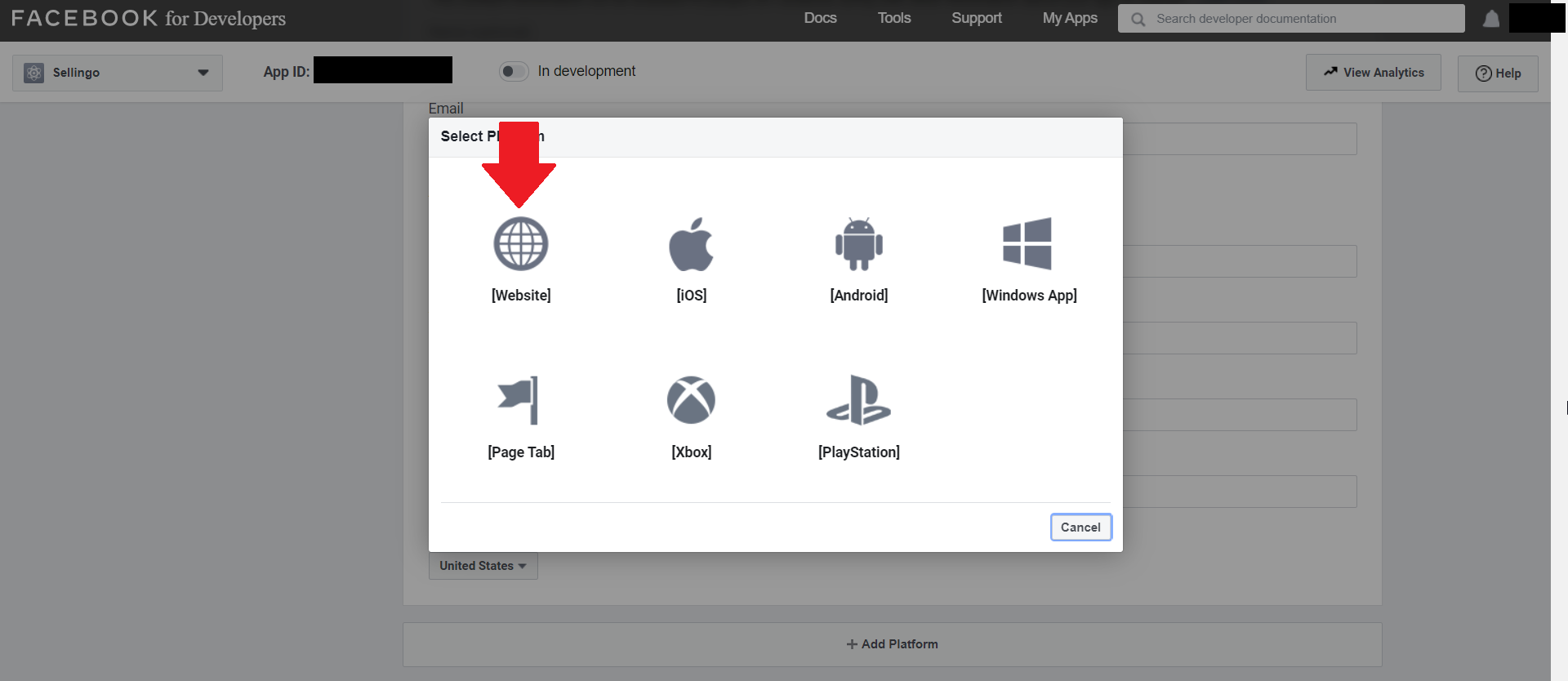
Task: Open the Docs menu
Action: pyautogui.click(x=820, y=18)
